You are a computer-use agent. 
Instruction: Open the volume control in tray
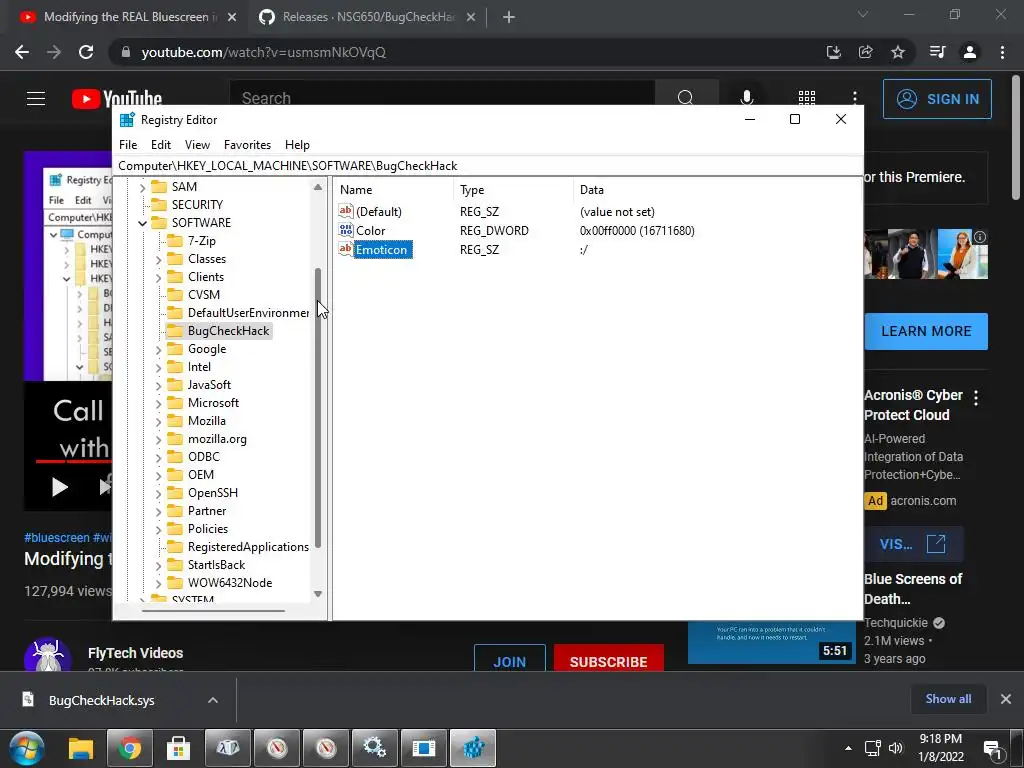click(x=896, y=748)
